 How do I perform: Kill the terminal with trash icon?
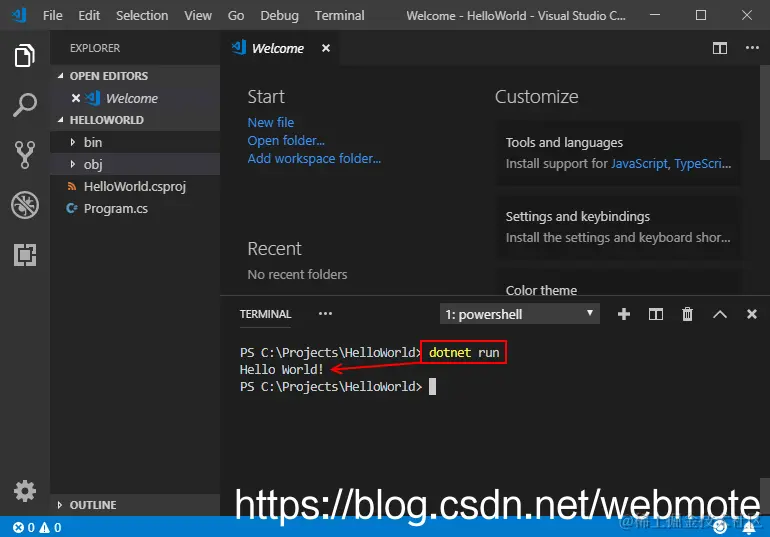click(688, 314)
